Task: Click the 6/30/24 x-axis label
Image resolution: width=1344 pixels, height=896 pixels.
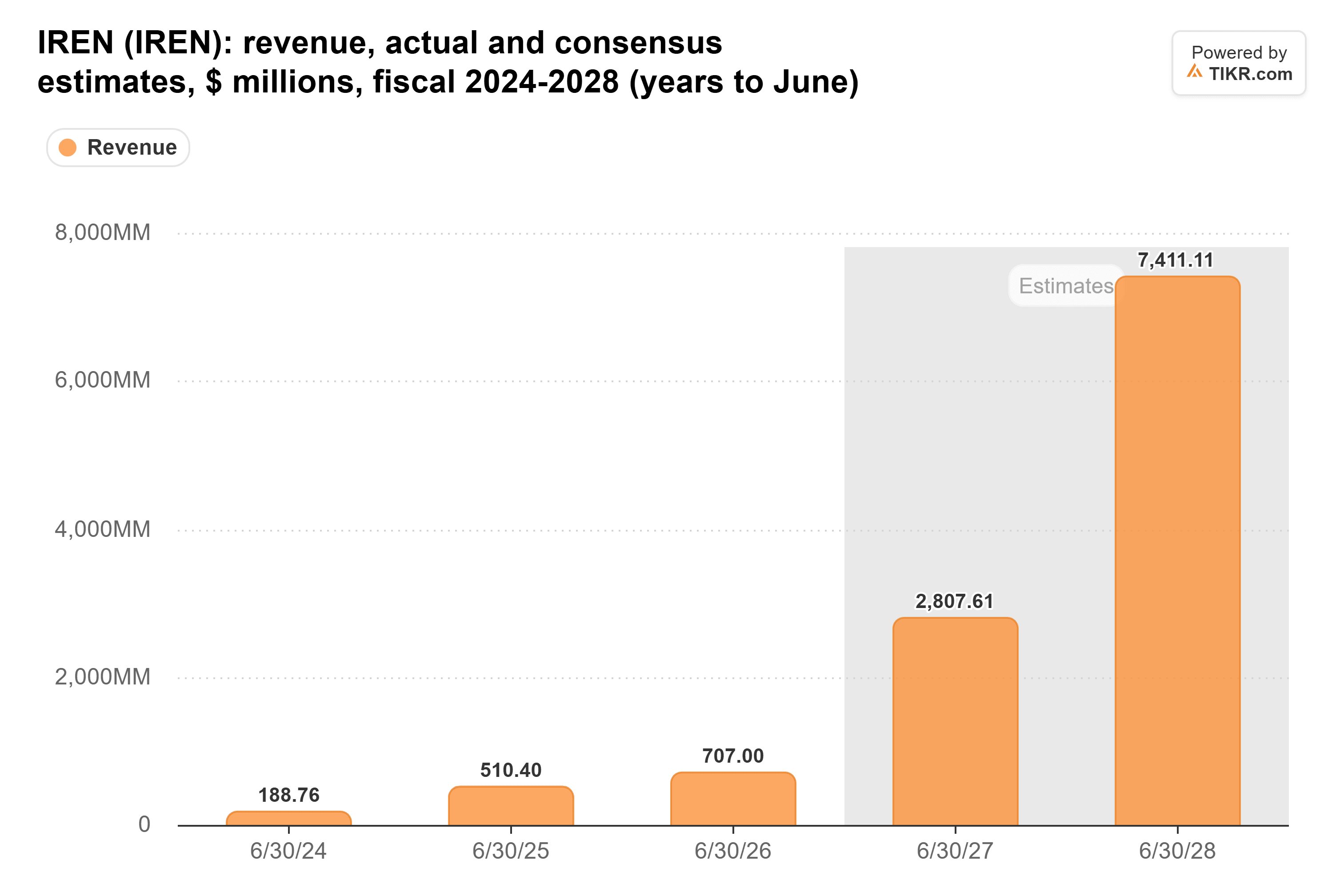Action: tap(288, 852)
